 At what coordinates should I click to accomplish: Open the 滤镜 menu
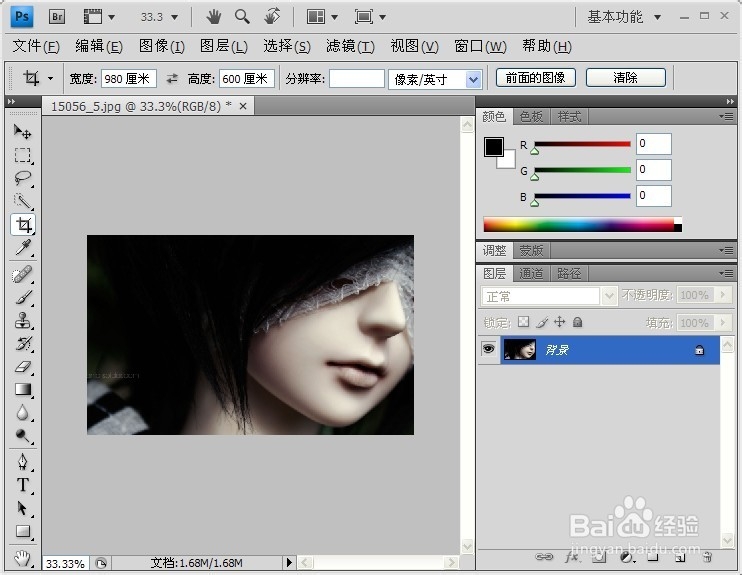point(350,46)
